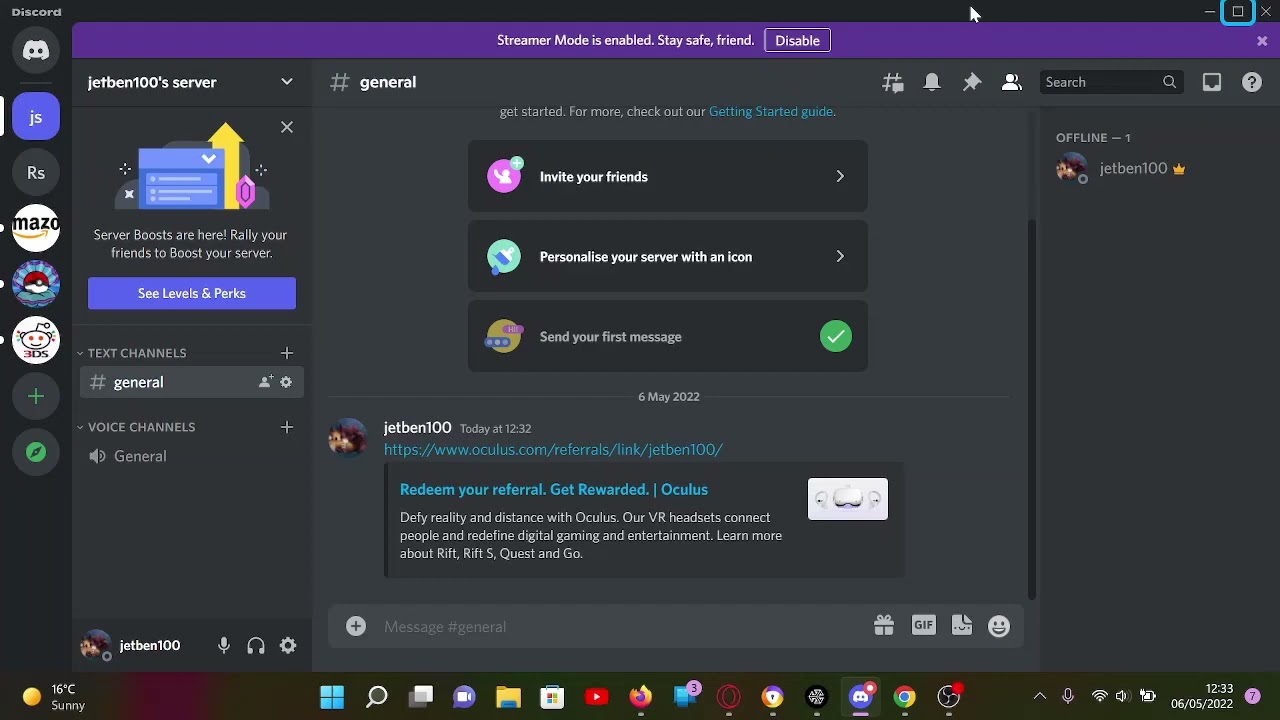
Task: Show pinned messages
Action: point(972,83)
